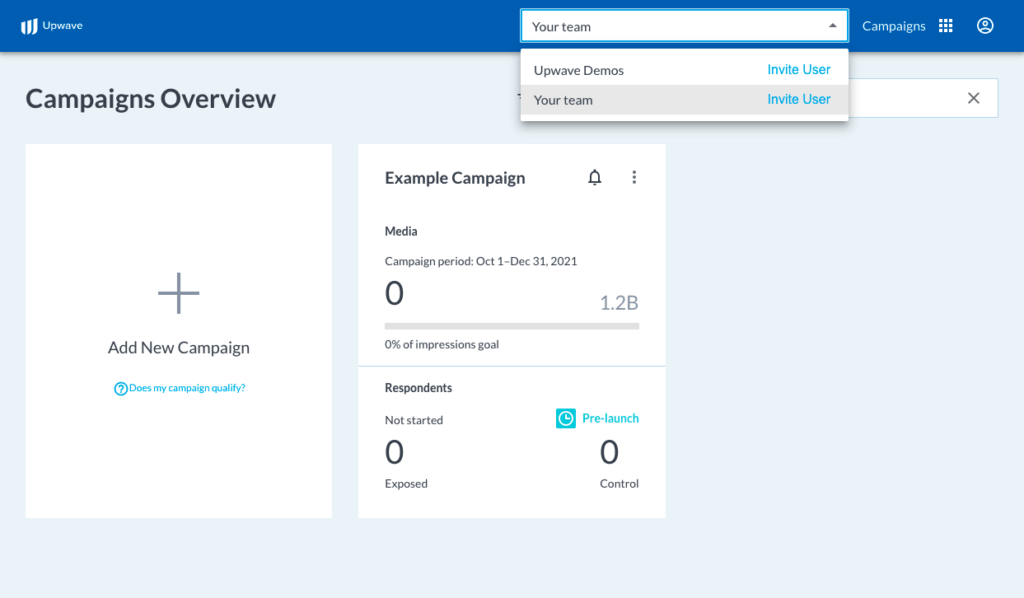Screen dimensions: 1024x598
Task: Click the plus icon to add campaign
Action: pyautogui.click(x=178, y=293)
